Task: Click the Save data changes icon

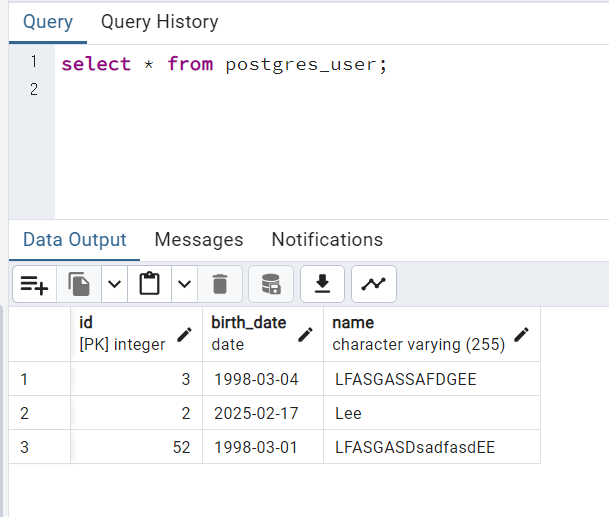Action: click(271, 285)
